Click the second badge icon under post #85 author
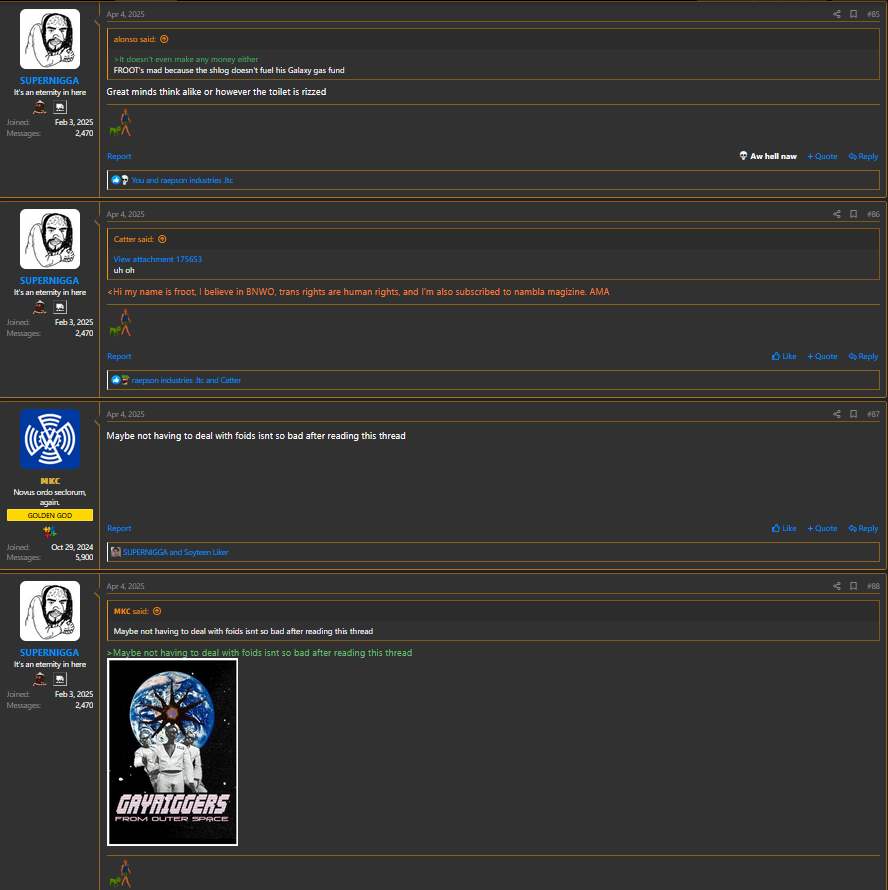Screen dimensions: 888x890 point(60,107)
